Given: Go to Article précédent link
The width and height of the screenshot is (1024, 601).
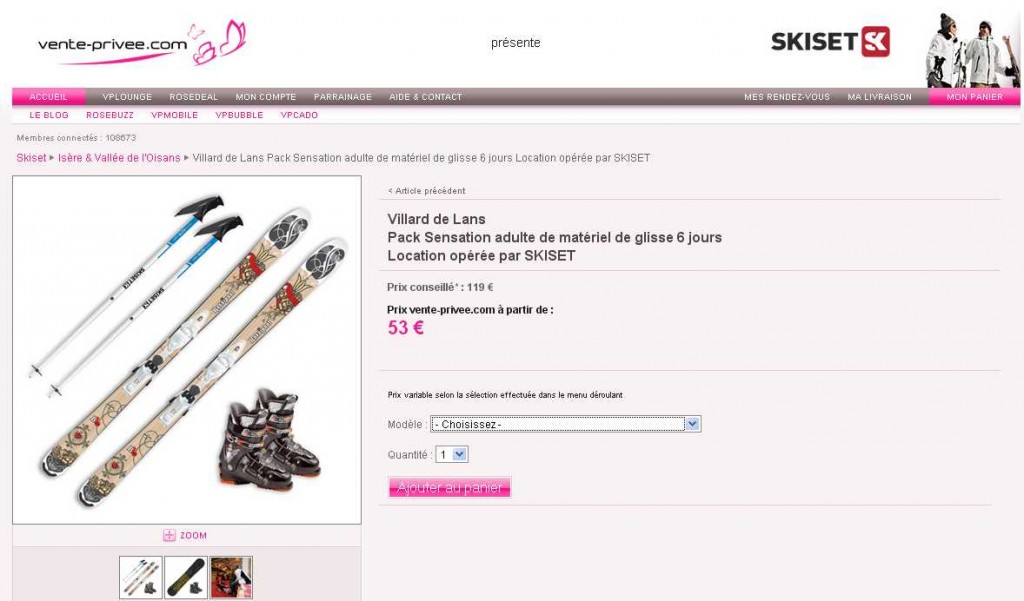Looking at the screenshot, I should 426,191.
